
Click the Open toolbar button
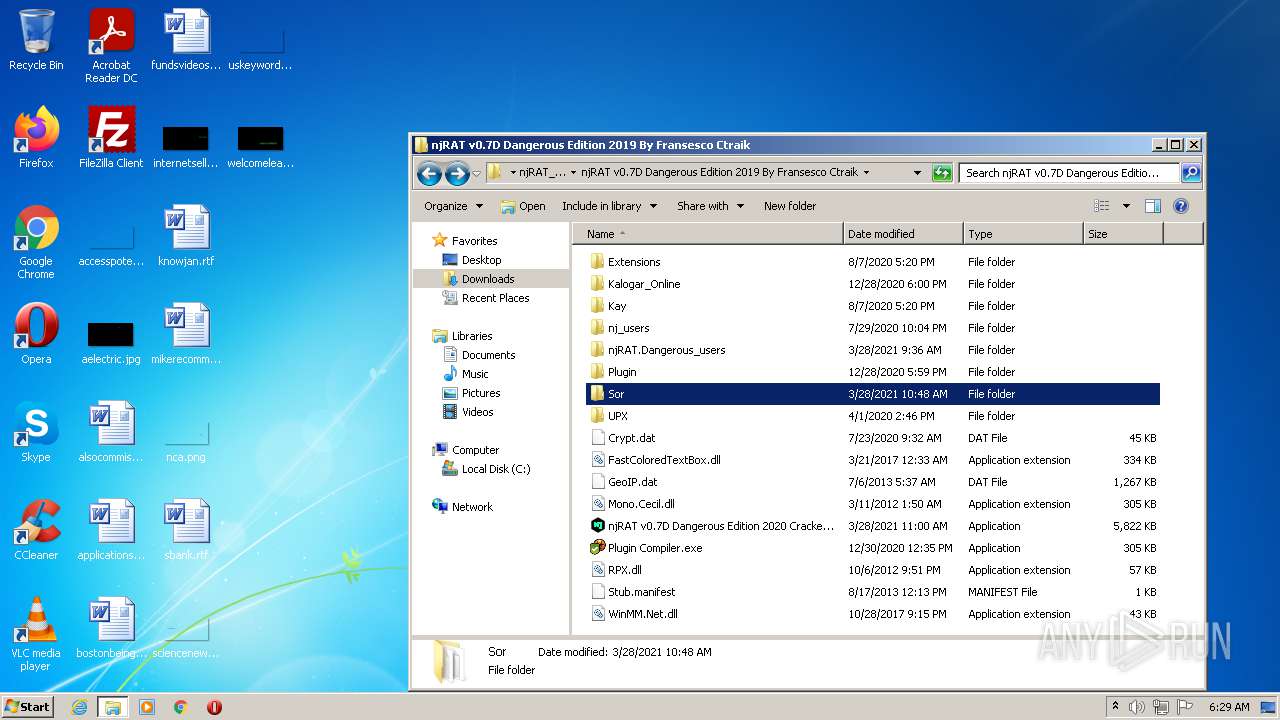(523, 206)
